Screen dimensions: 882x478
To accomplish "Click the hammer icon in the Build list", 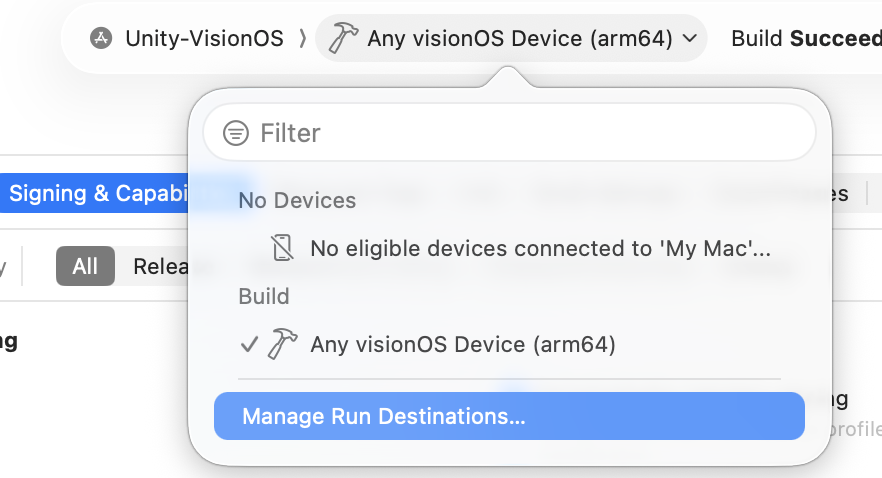I will (x=283, y=344).
